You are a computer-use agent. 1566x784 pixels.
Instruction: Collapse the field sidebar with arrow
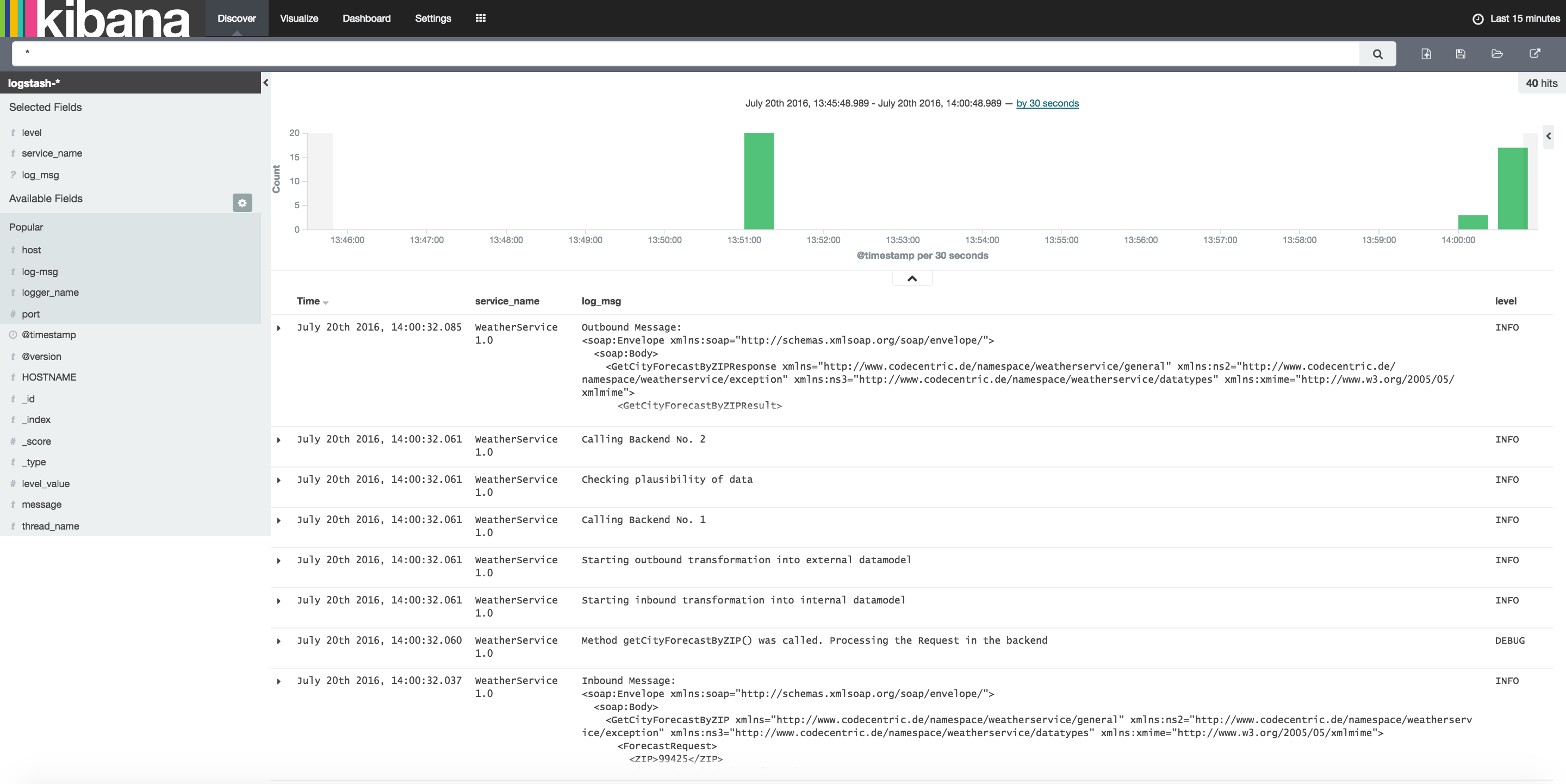[266, 83]
